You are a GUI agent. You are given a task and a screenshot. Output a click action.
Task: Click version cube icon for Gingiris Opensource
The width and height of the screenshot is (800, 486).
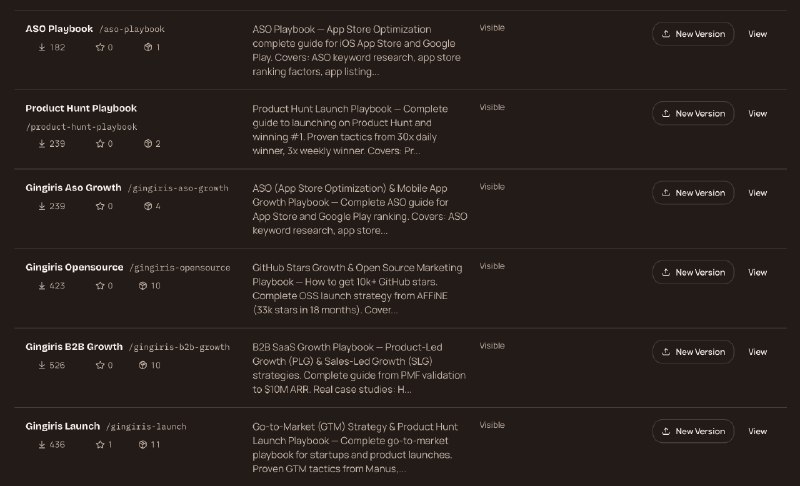click(143, 286)
